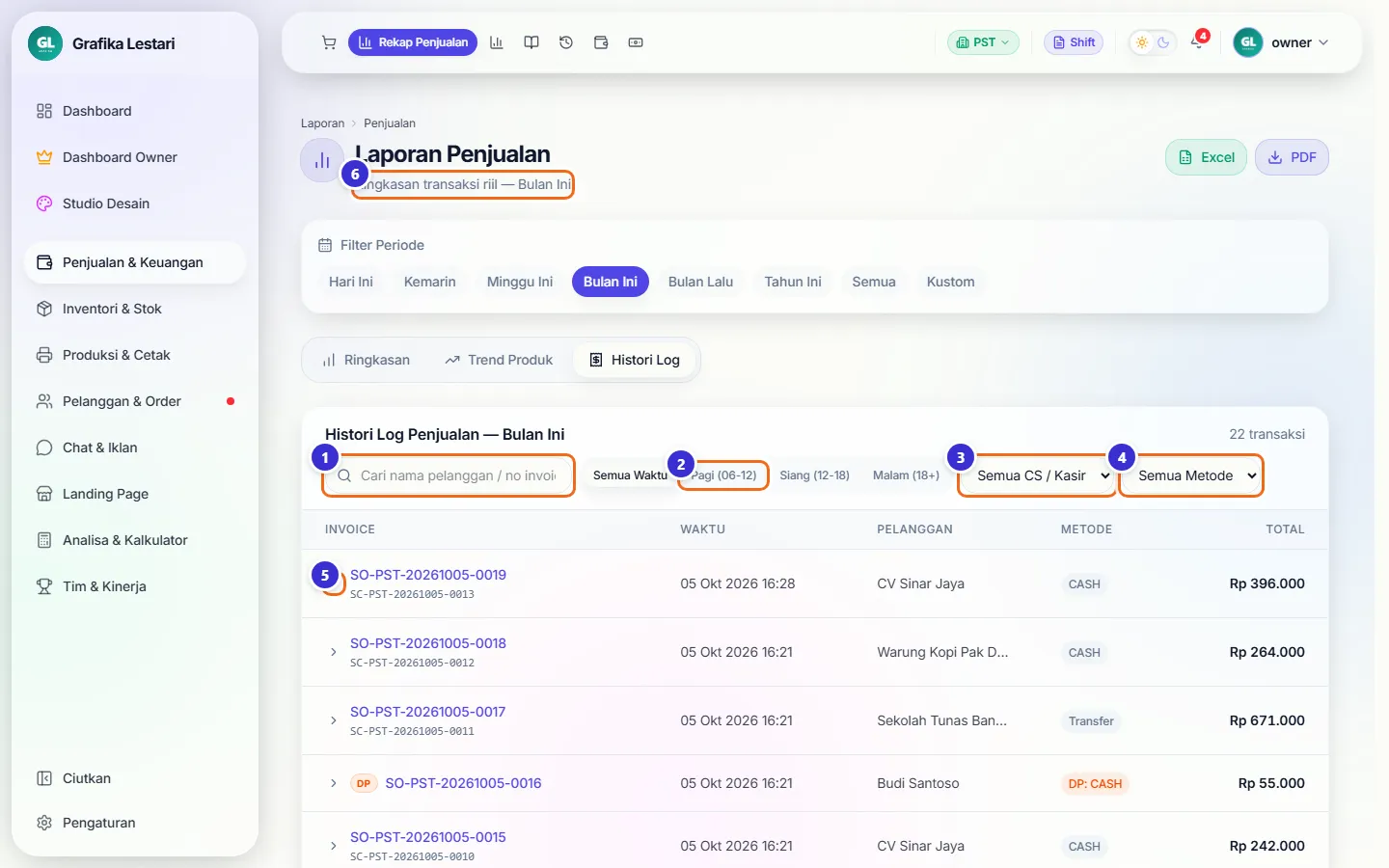The width and height of the screenshot is (1389, 868).
Task: Click the storefront icon for Landing Page
Action: (x=44, y=494)
